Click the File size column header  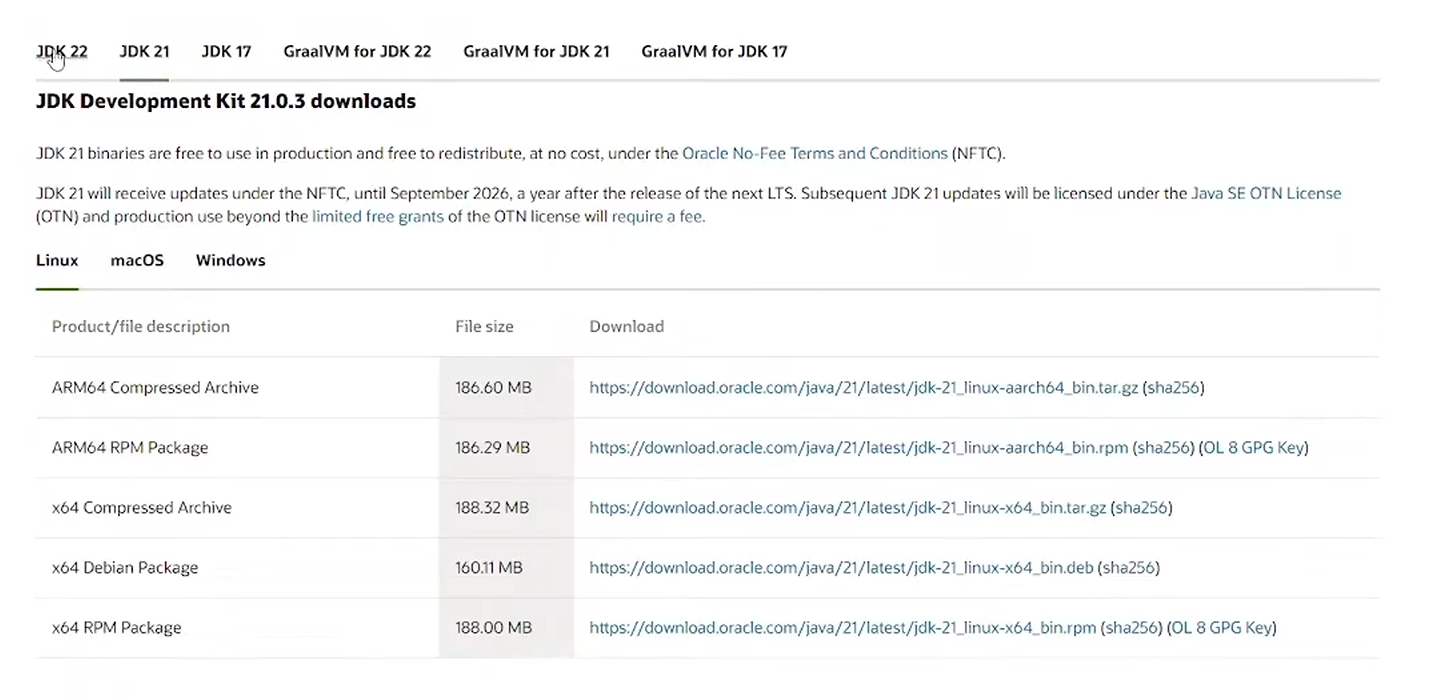click(x=484, y=327)
